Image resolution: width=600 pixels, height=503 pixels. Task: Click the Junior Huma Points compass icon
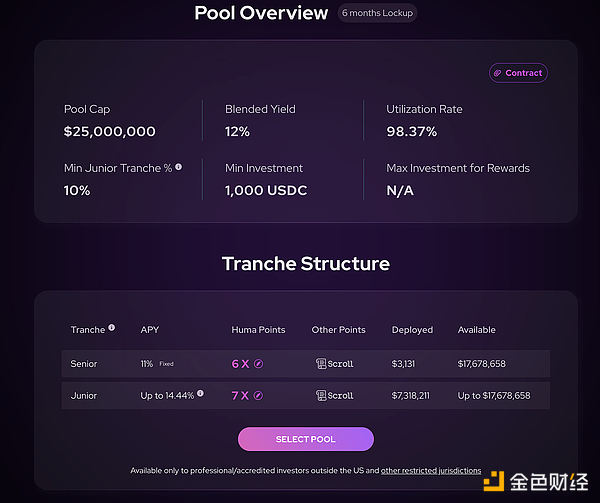pos(258,396)
